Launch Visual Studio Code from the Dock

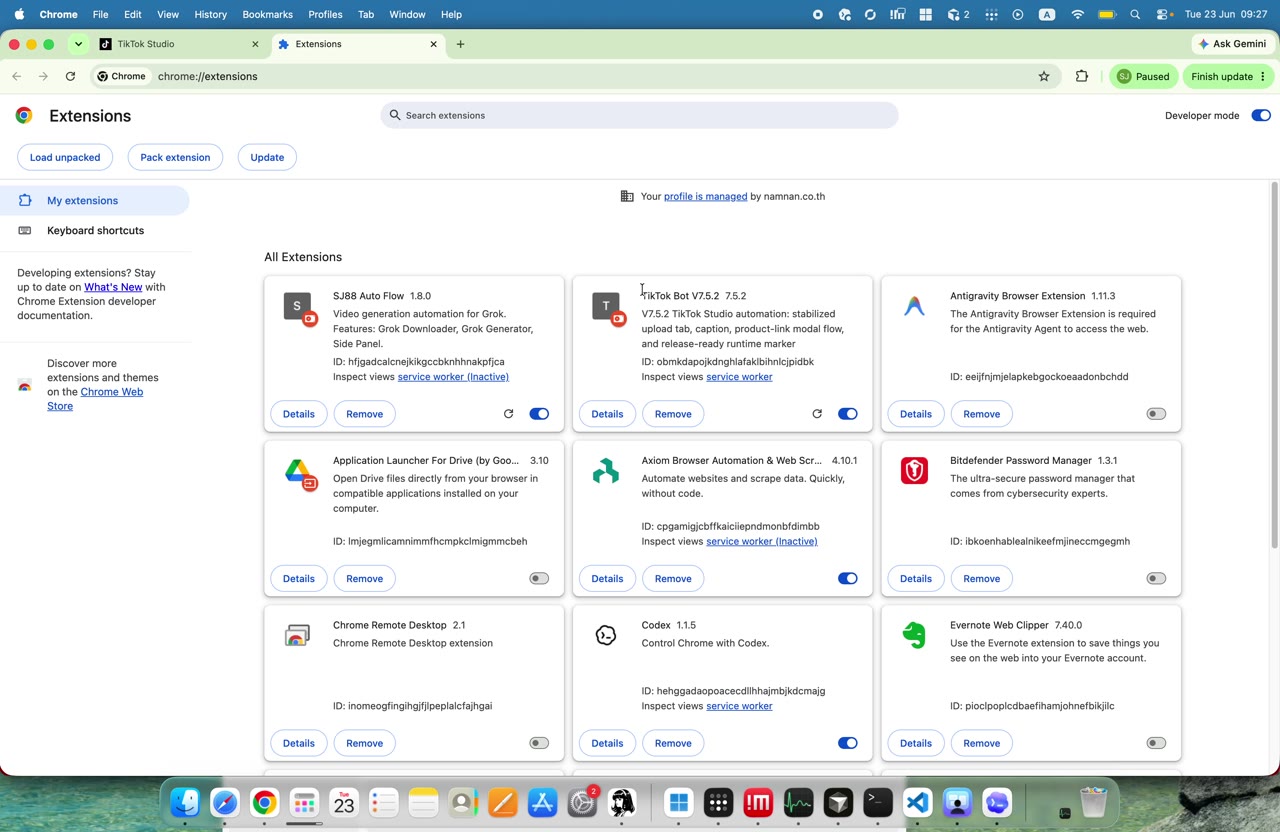[918, 802]
